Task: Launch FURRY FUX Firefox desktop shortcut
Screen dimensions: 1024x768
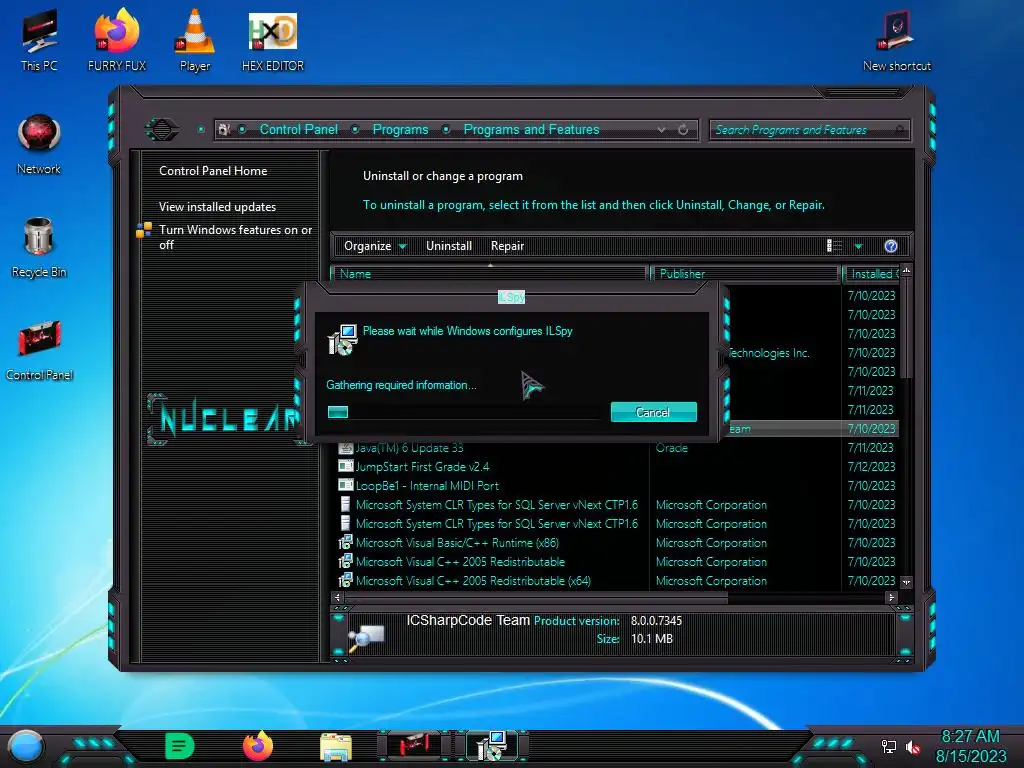Action: (x=117, y=40)
